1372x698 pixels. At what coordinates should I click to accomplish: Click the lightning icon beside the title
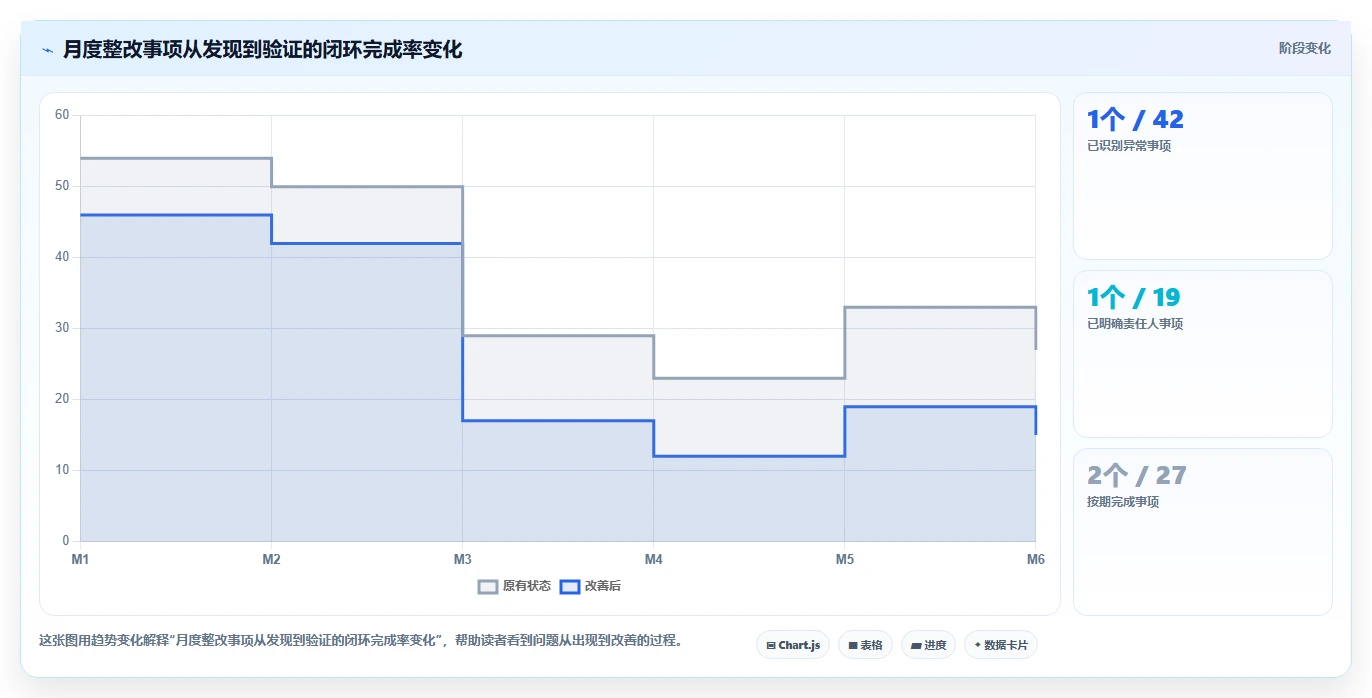click(x=47, y=50)
